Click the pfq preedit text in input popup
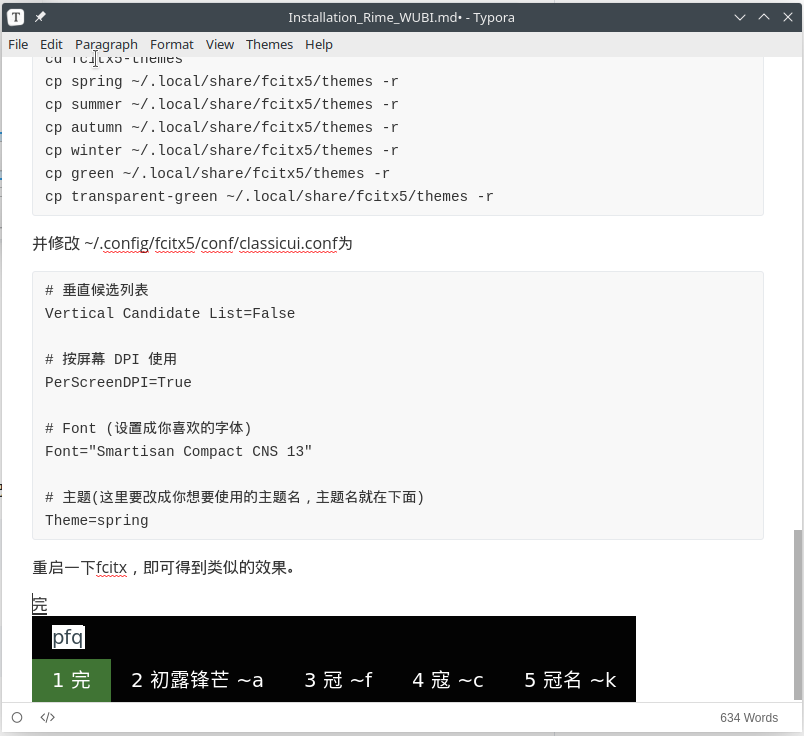 [68, 638]
